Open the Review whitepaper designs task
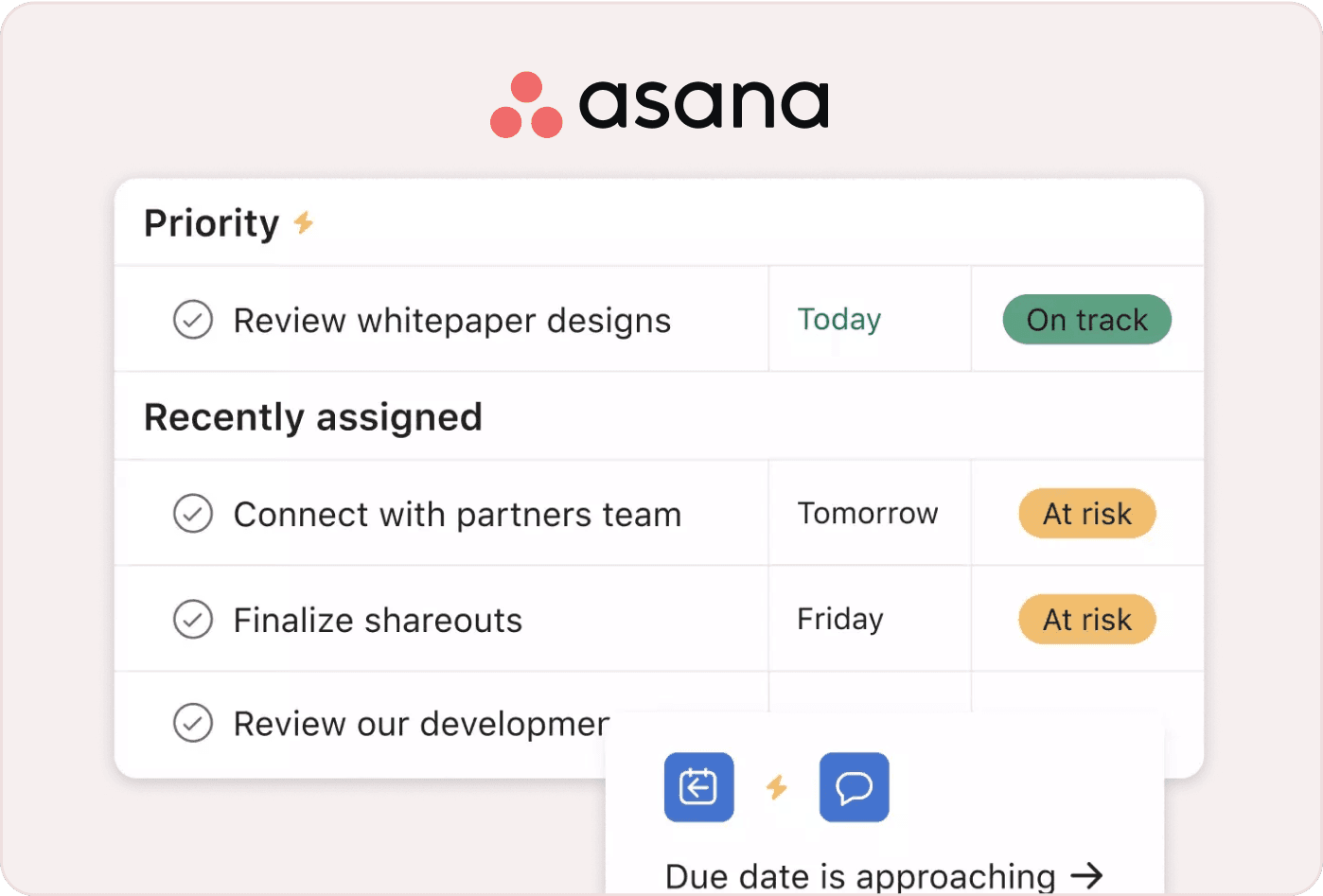The image size is (1323, 896). click(x=452, y=321)
